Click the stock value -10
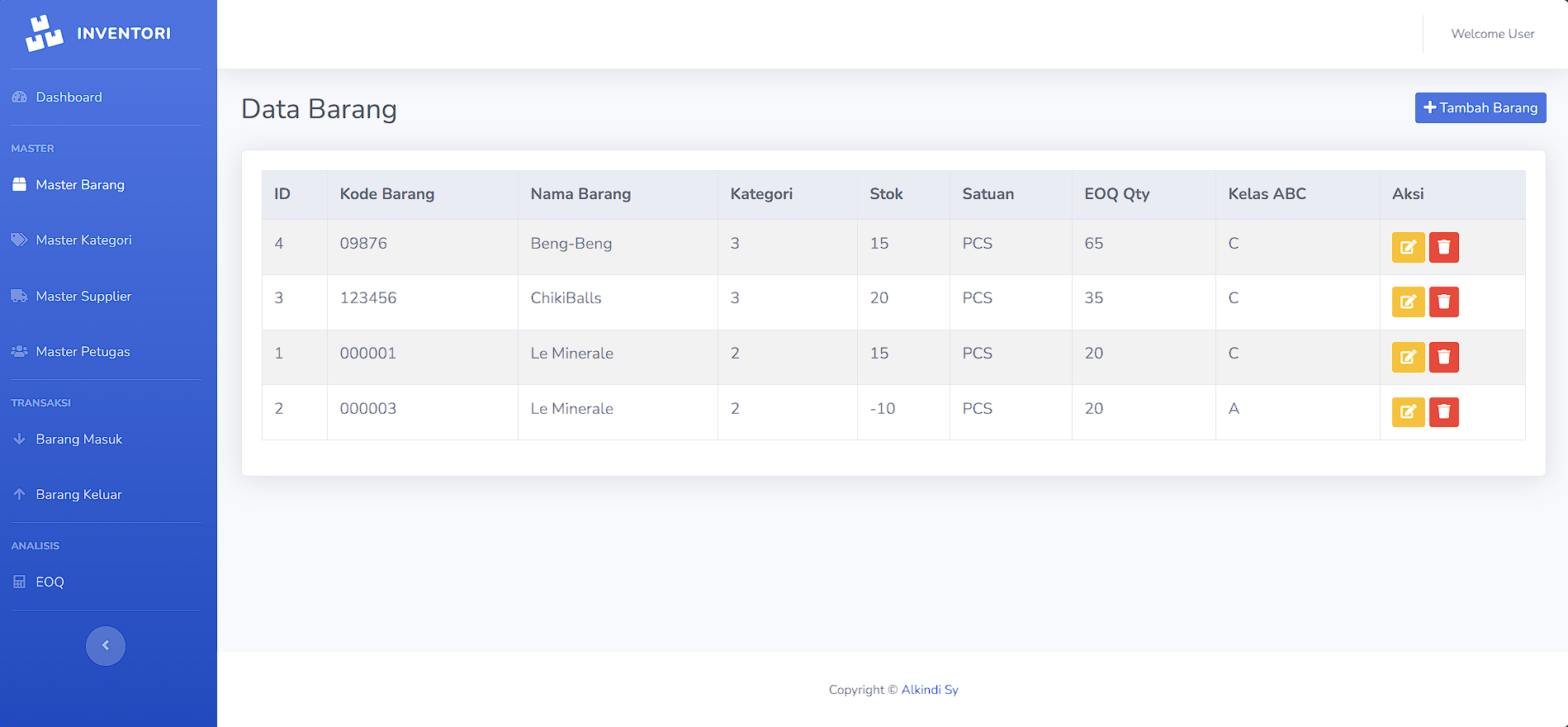Viewport: 1568px width, 727px height. point(882,409)
